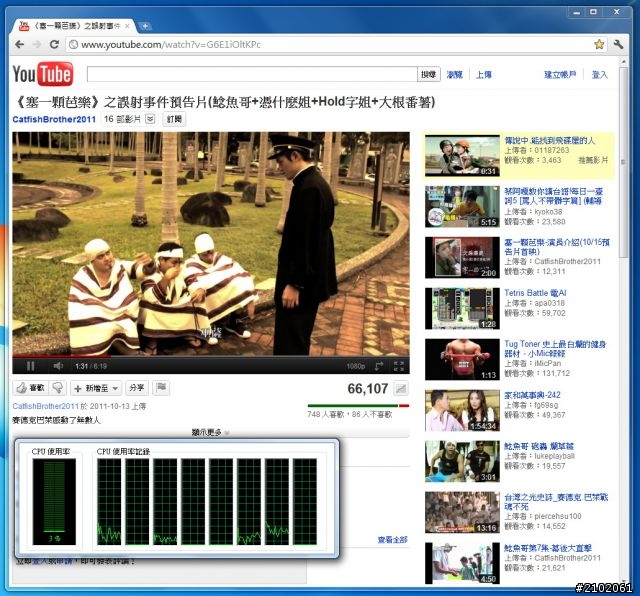Open a new tab with the plus button
Viewport: 640px width, 596px height.
(x=145, y=27)
